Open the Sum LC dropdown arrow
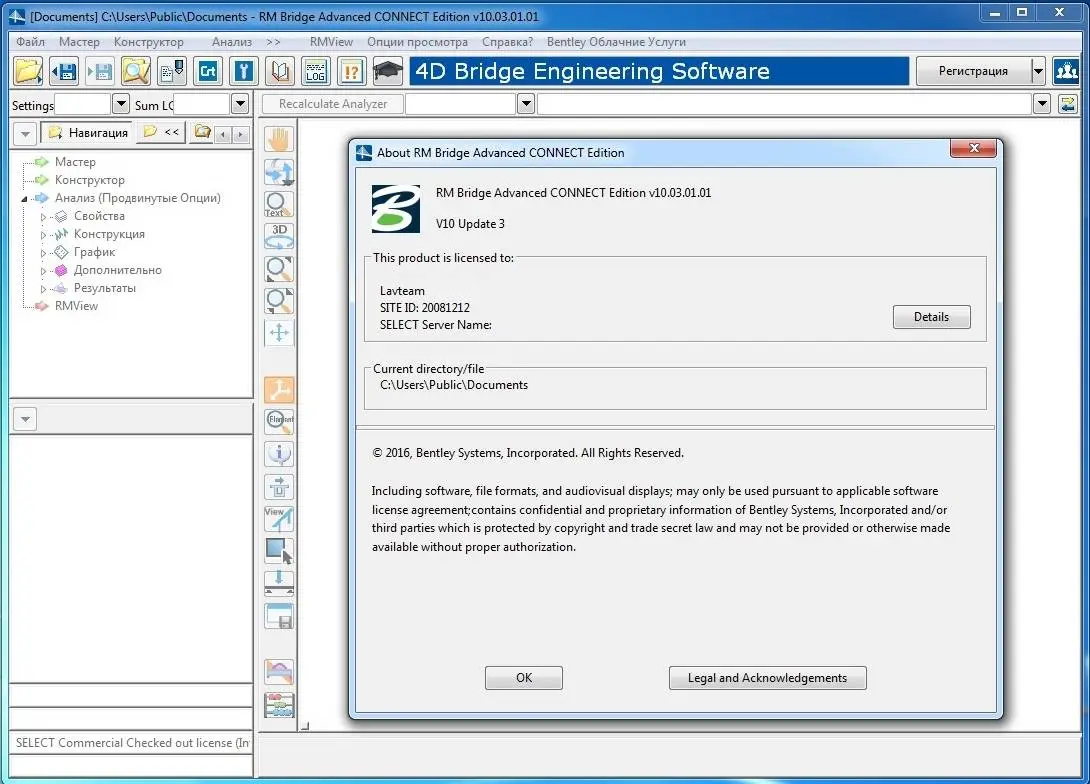 pos(240,104)
